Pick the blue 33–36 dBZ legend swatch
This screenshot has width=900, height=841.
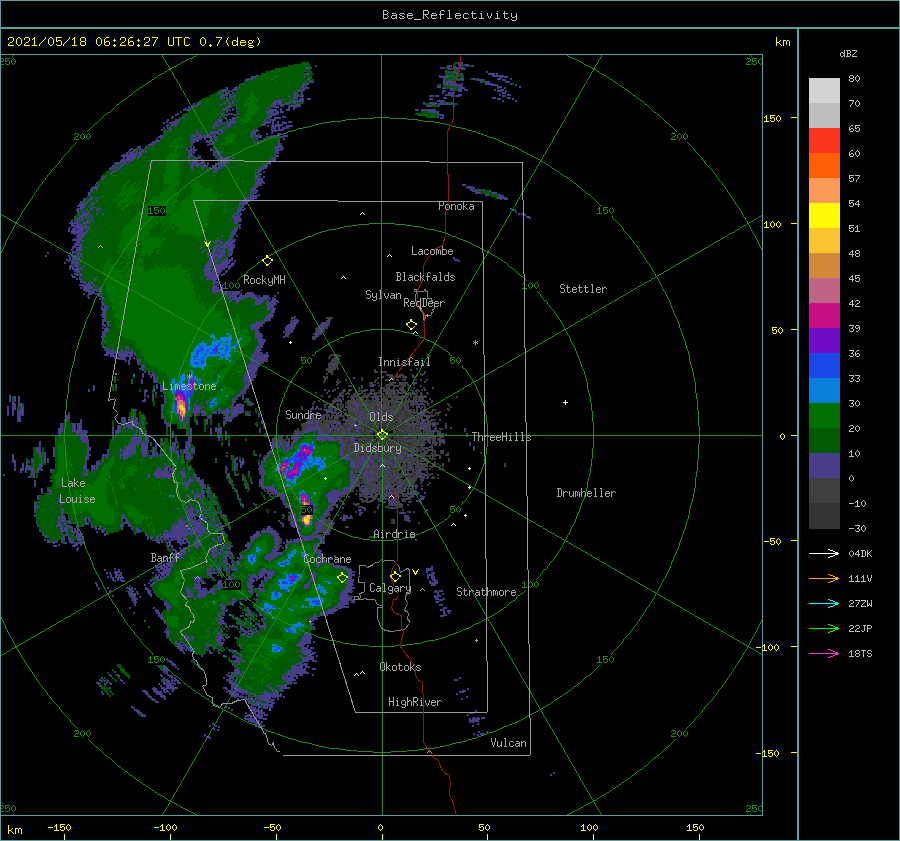(x=824, y=366)
